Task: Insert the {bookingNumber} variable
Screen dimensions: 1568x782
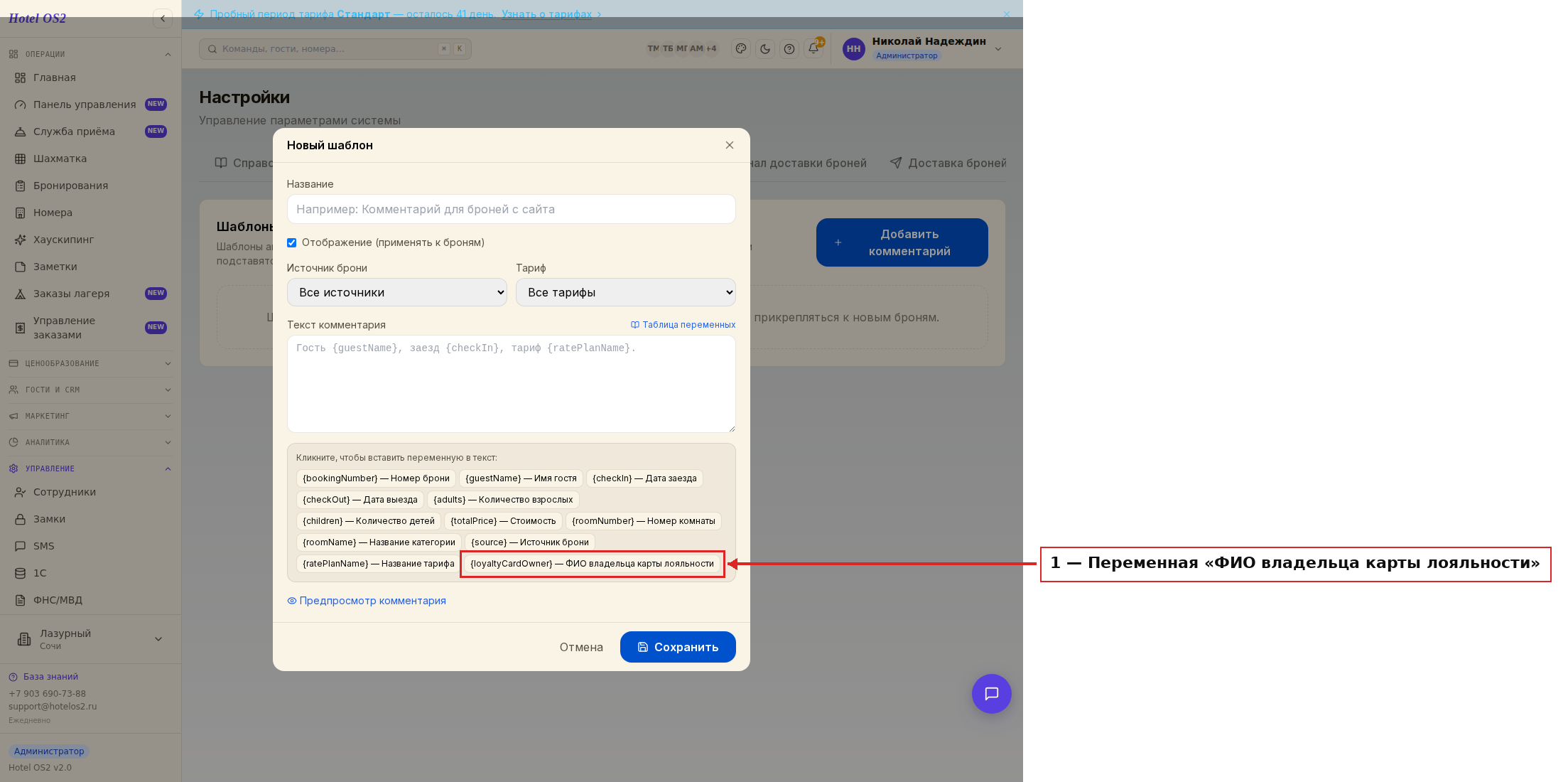Action: coord(376,478)
